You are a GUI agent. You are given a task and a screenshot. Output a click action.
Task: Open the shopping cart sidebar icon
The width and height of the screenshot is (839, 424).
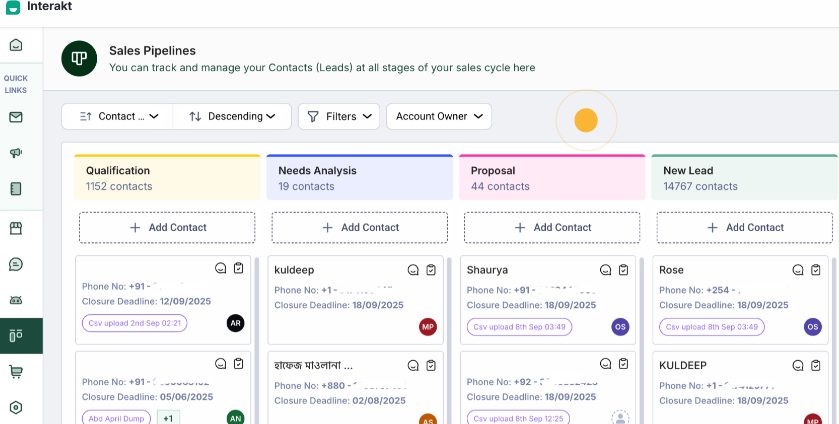coord(16,372)
